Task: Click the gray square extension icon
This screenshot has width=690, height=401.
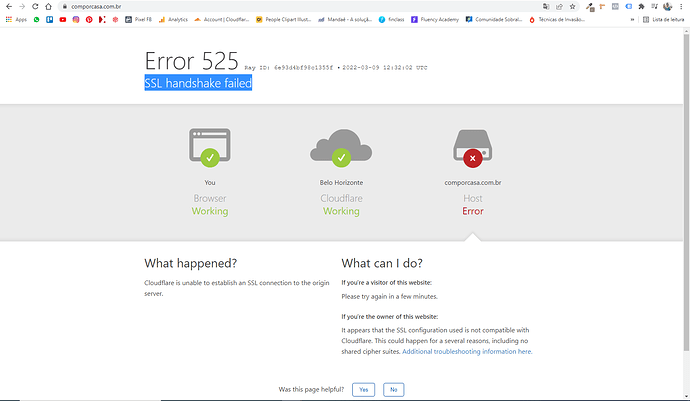Action: (615, 7)
